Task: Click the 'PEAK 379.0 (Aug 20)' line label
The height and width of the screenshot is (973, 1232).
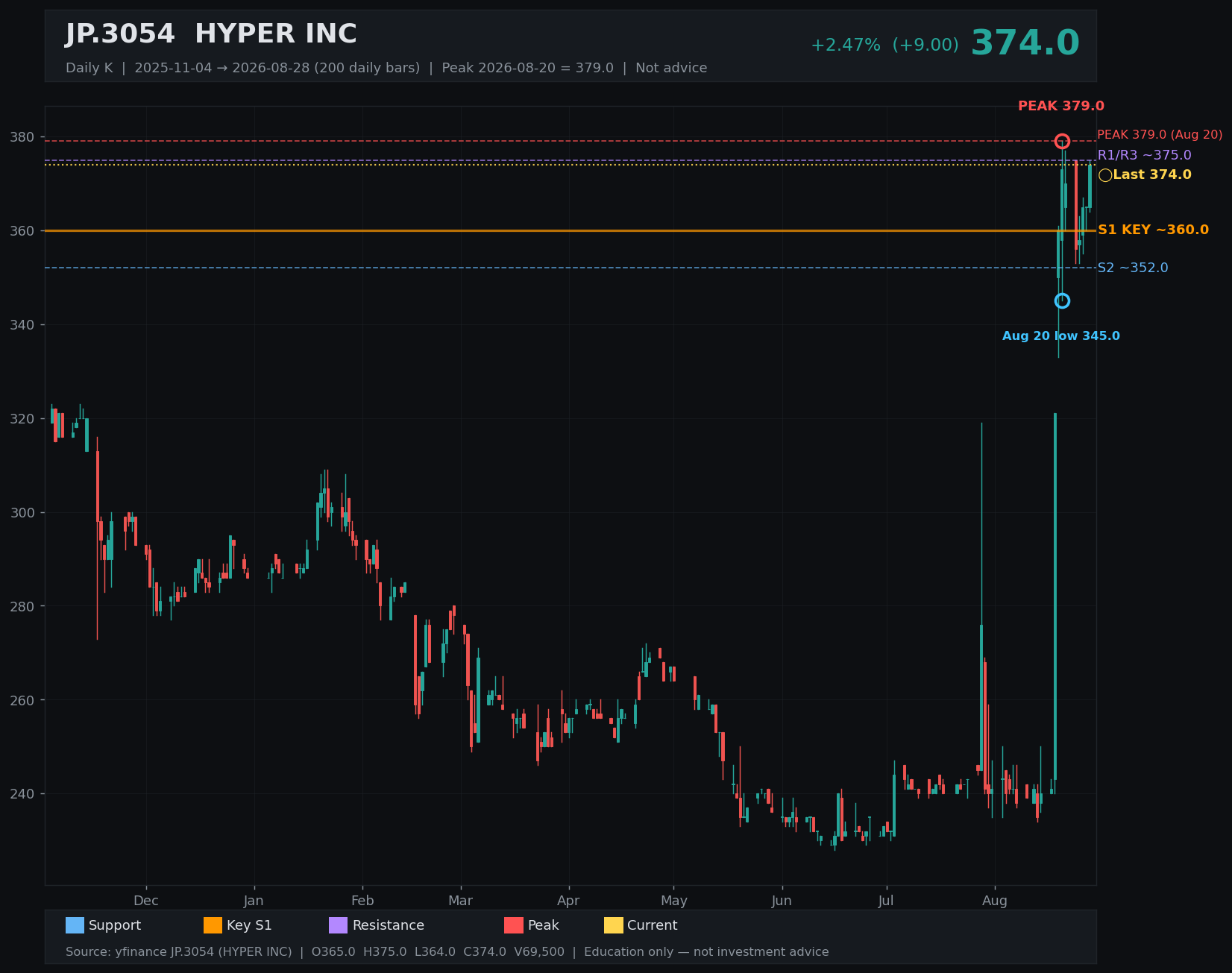Action: pos(1160,135)
